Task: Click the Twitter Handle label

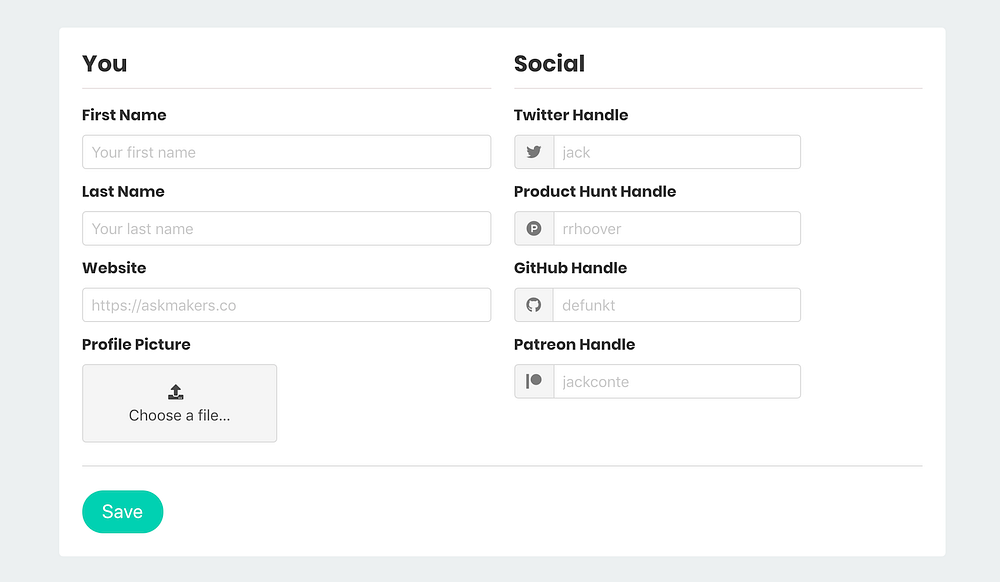Action: tap(571, 115)
